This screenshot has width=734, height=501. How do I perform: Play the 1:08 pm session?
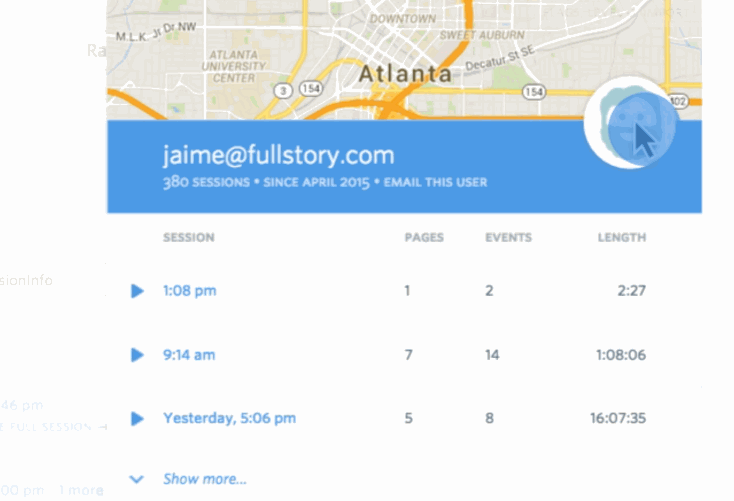(137, 291)
